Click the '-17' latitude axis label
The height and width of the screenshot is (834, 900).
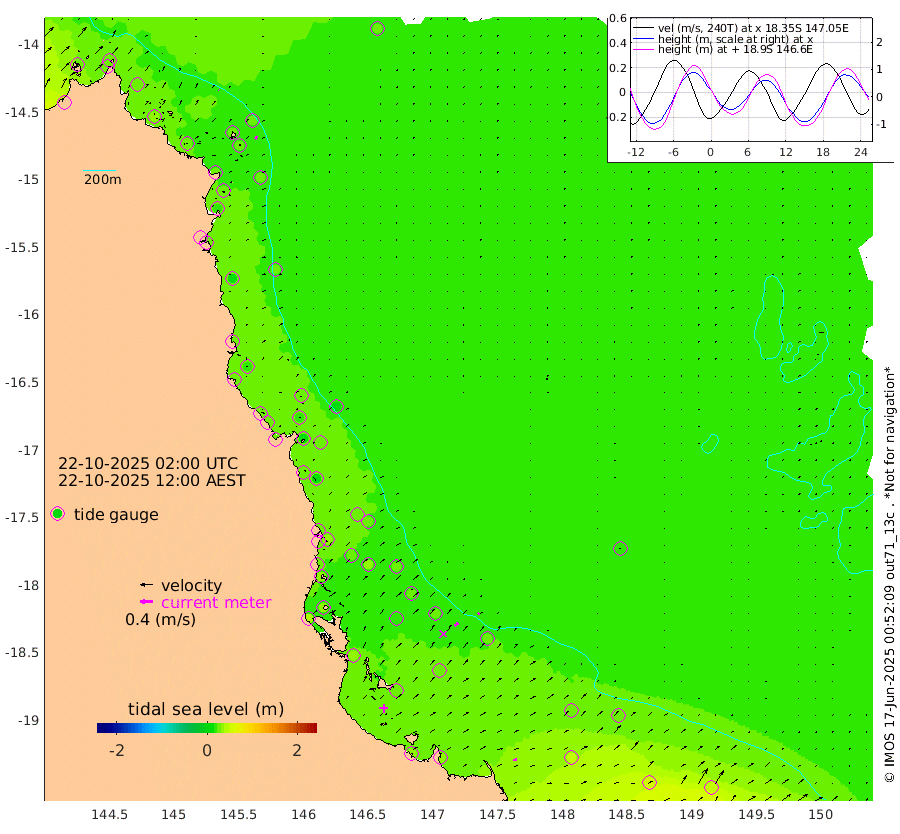click(x=29, y=450)
